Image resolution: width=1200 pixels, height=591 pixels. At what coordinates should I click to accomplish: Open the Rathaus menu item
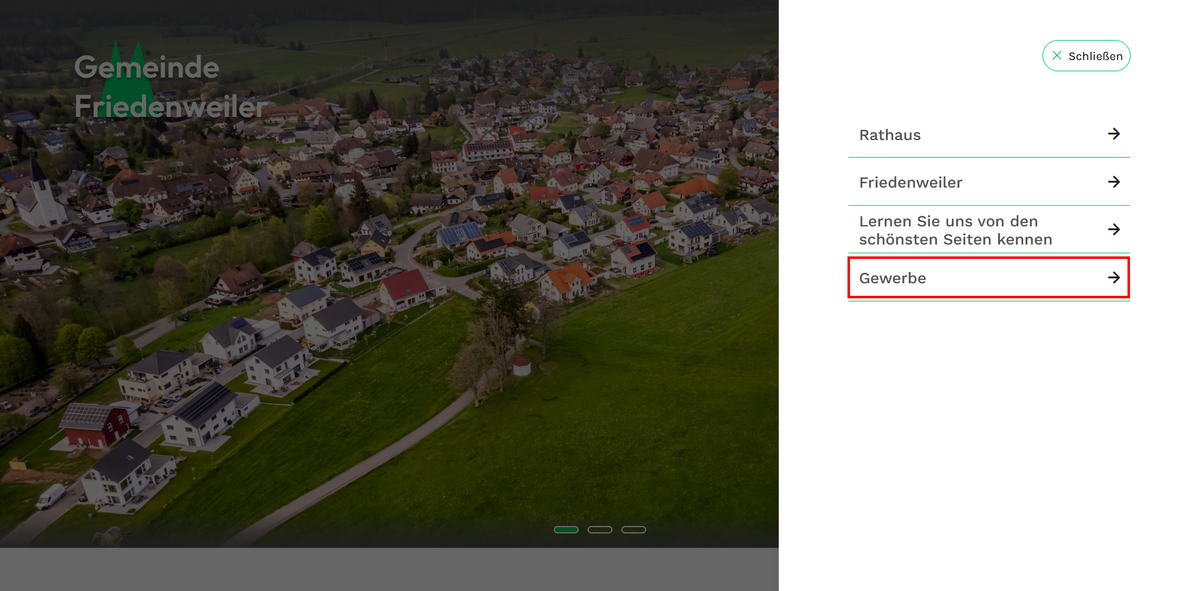[989, 134]
